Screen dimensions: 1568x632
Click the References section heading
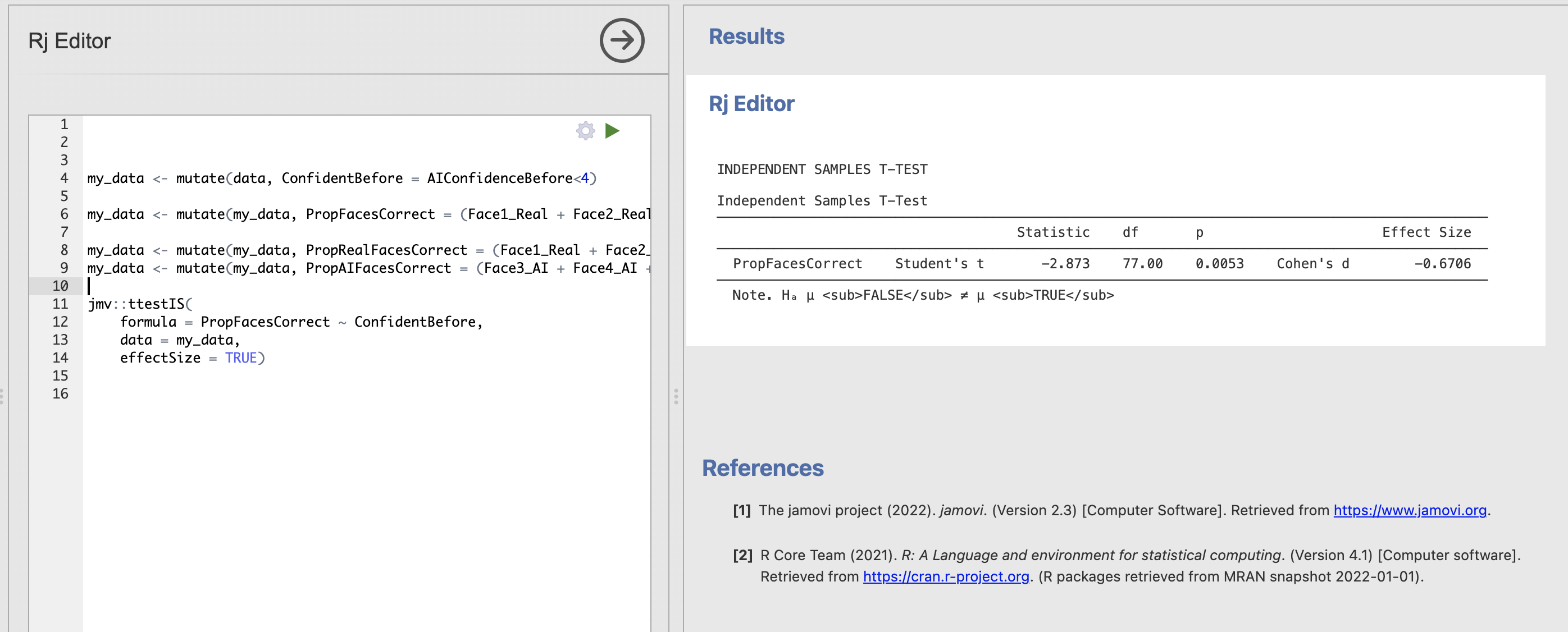(763, 468)
